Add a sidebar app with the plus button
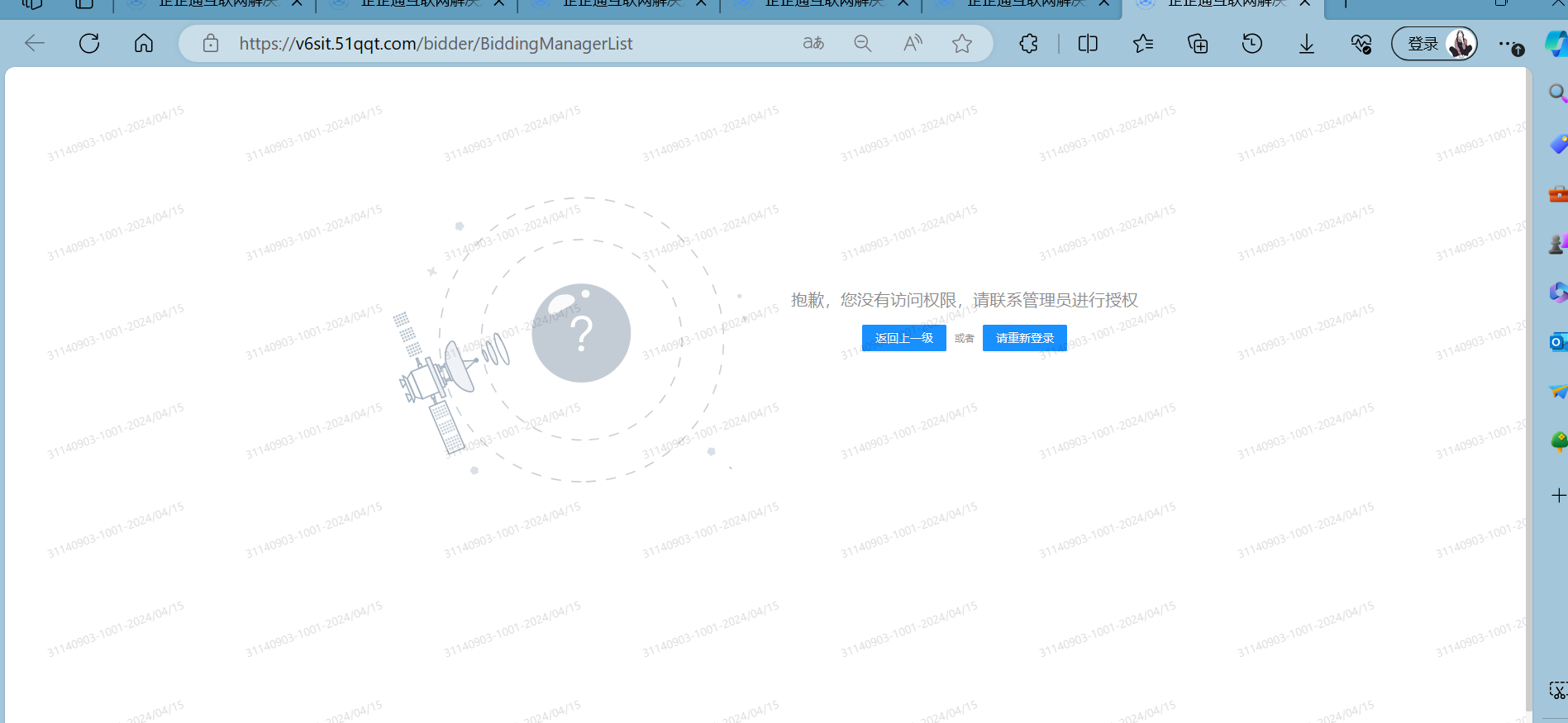This screenshot has width=1568, height=723. point(1559,495)
